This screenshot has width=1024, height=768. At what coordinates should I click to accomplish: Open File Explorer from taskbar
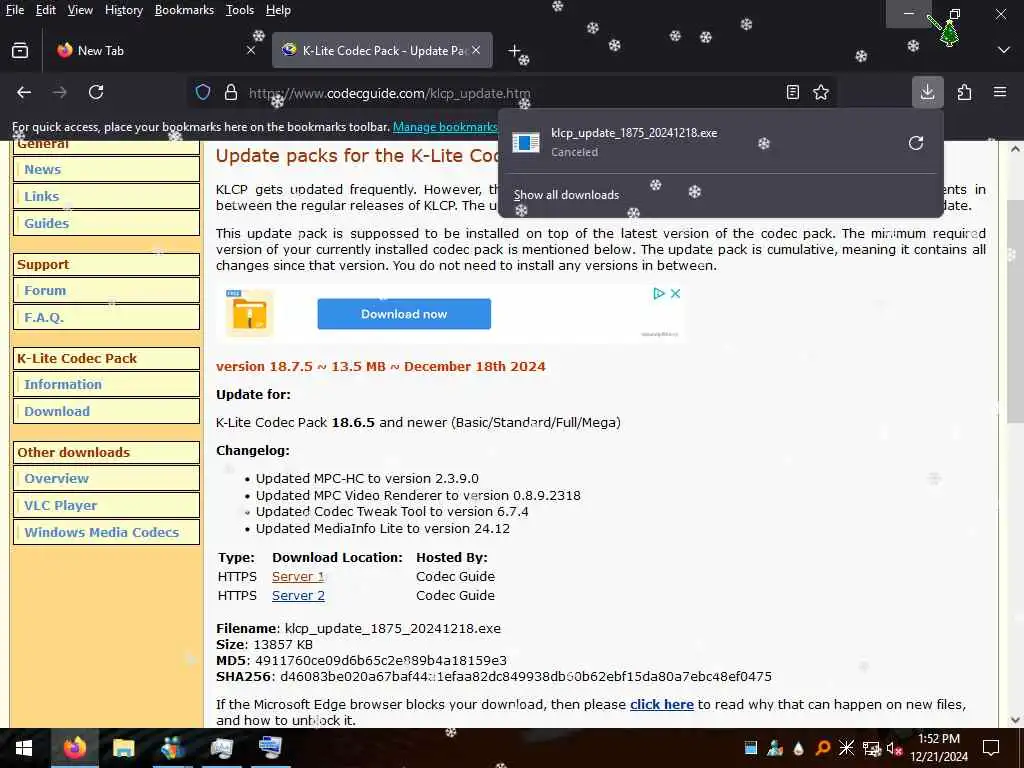point(123,748)
